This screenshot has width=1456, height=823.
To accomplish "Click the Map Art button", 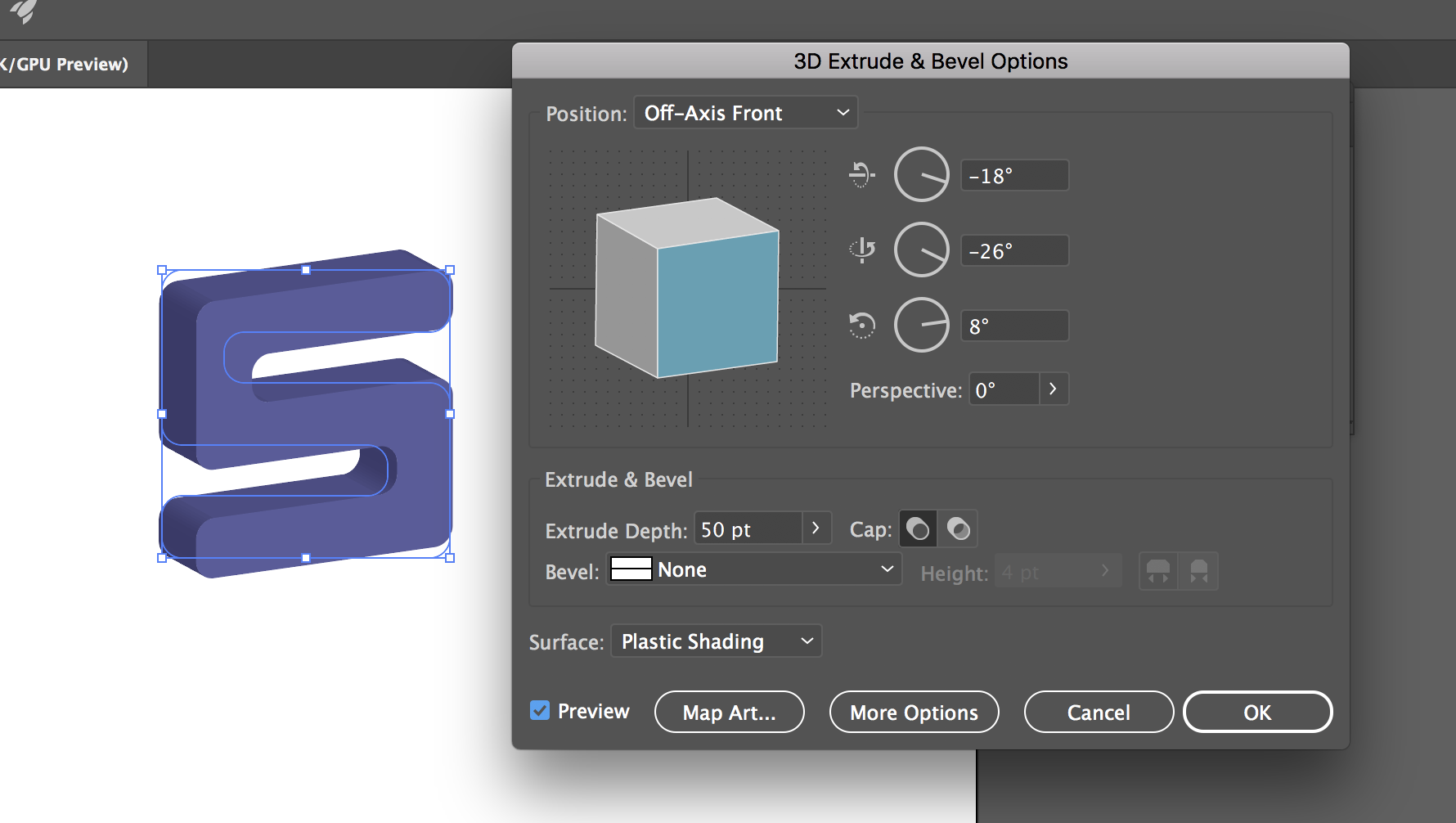I will [x=729, y=713].
